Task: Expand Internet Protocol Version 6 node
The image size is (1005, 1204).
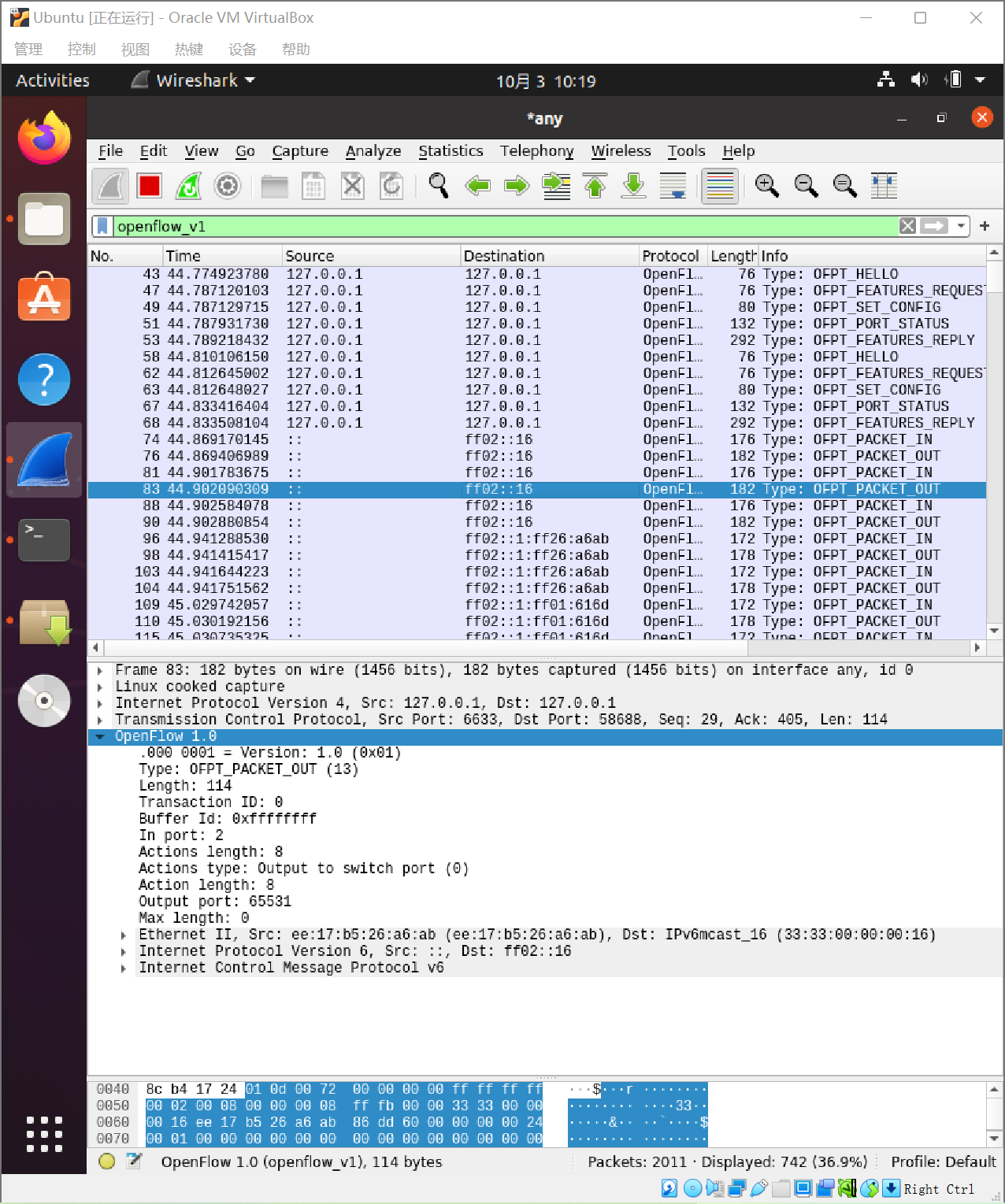Action: (124, 951)
